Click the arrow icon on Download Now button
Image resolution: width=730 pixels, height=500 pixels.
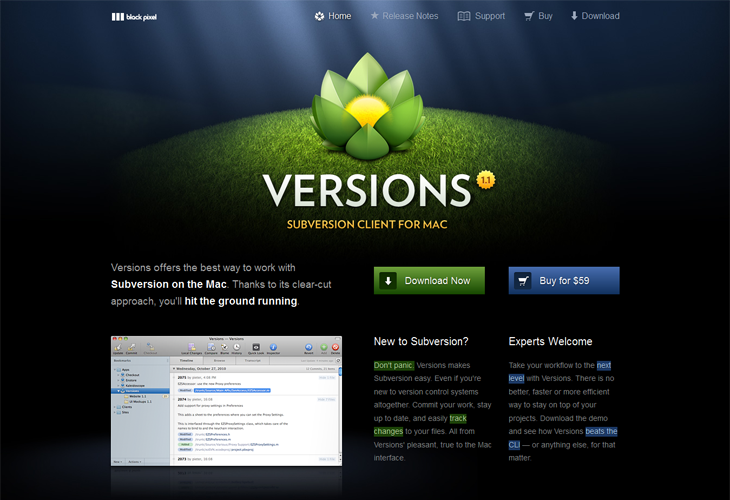tap(388, 280)
